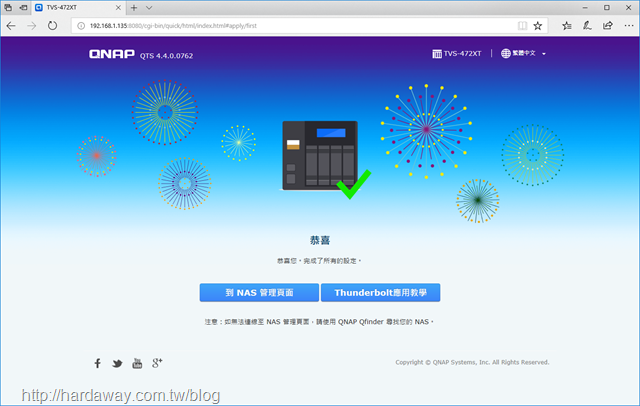Click the globe language icon
The height and width of the screenshot is (406, 640).
click(x=506, y=53)
